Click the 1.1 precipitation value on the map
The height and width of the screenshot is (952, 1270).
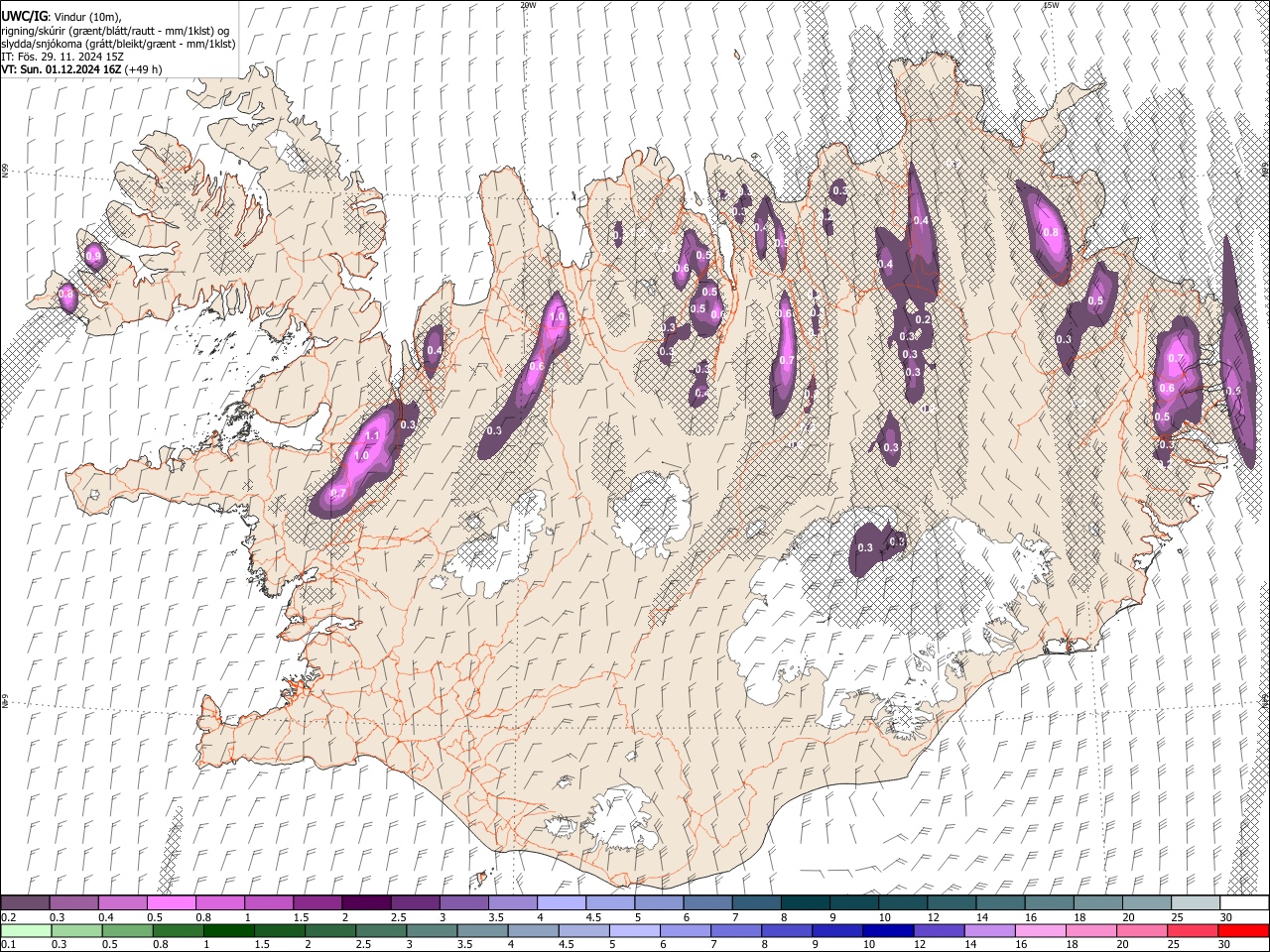pyautogui.click(x=373, y=435)
